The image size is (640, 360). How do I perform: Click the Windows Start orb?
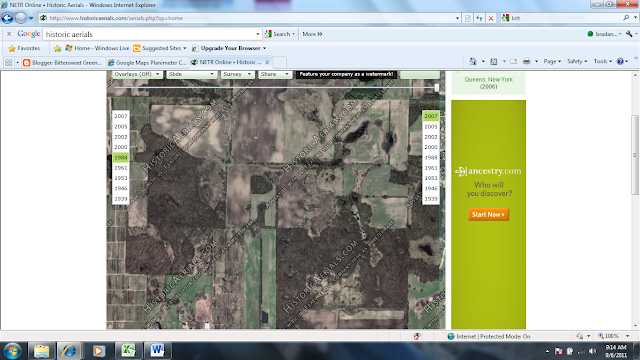tap(12, 351)
